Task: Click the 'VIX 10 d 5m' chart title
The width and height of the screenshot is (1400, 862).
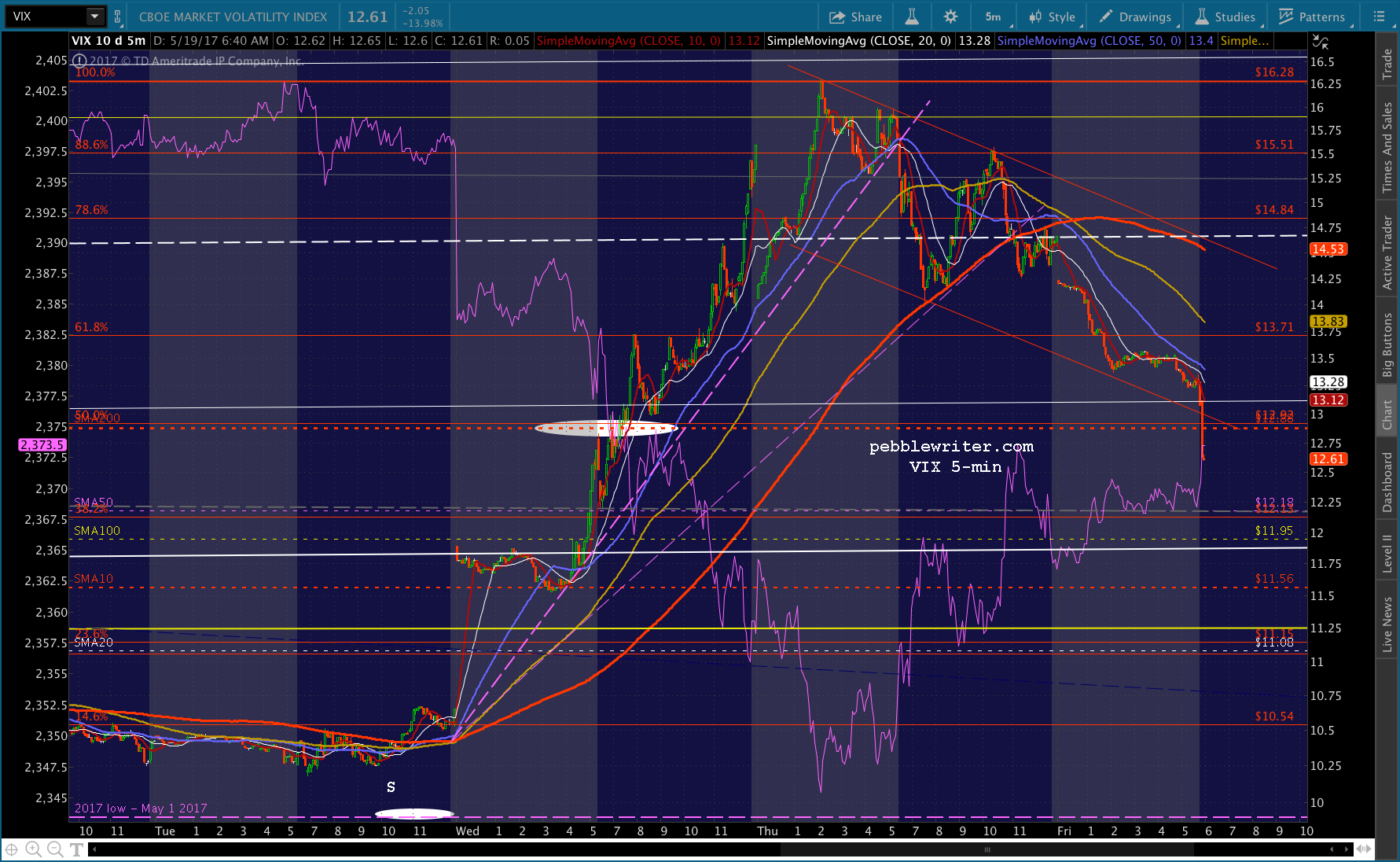Action: coord(108,41)
